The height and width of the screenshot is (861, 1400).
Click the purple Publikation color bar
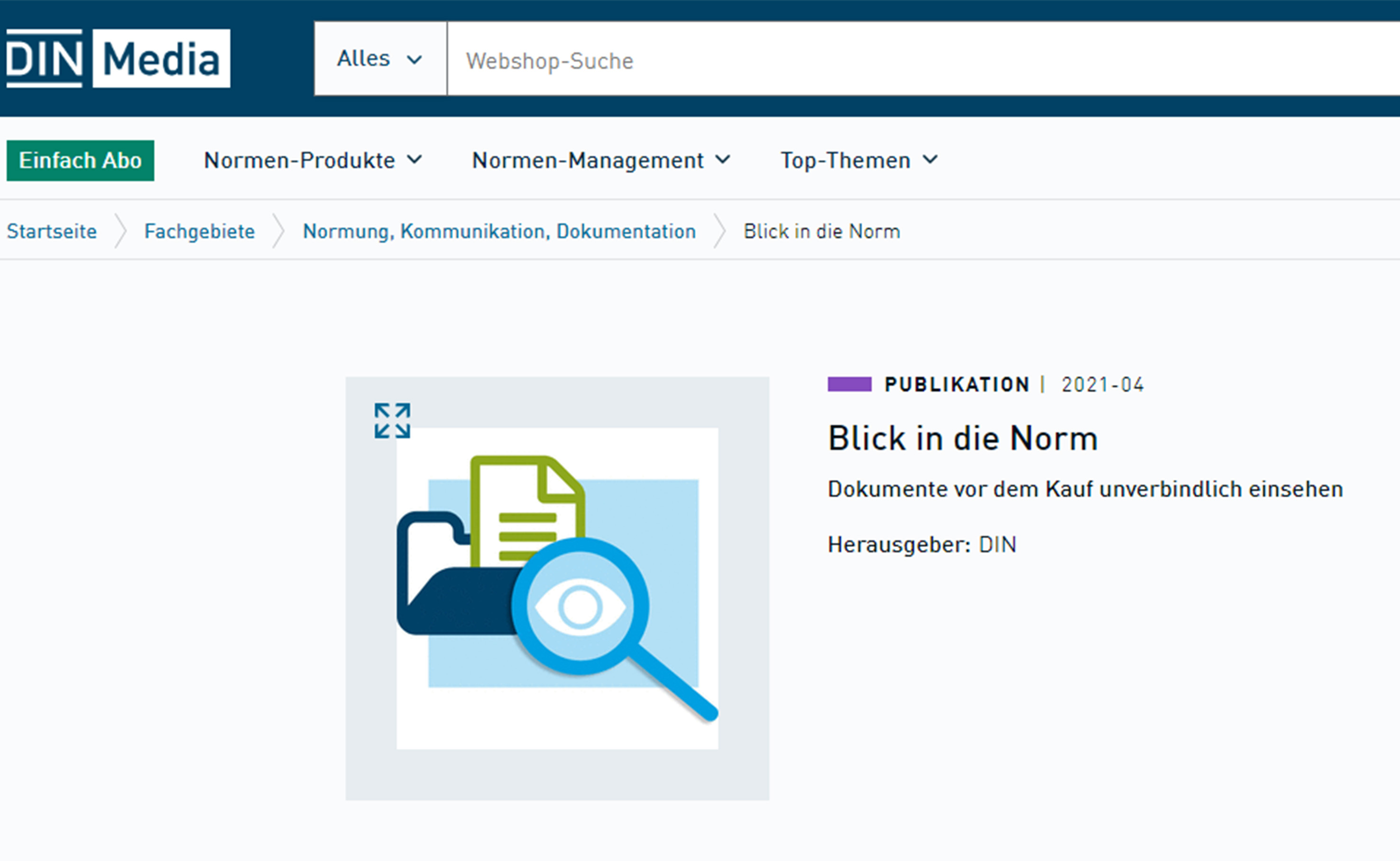[849, 385]
